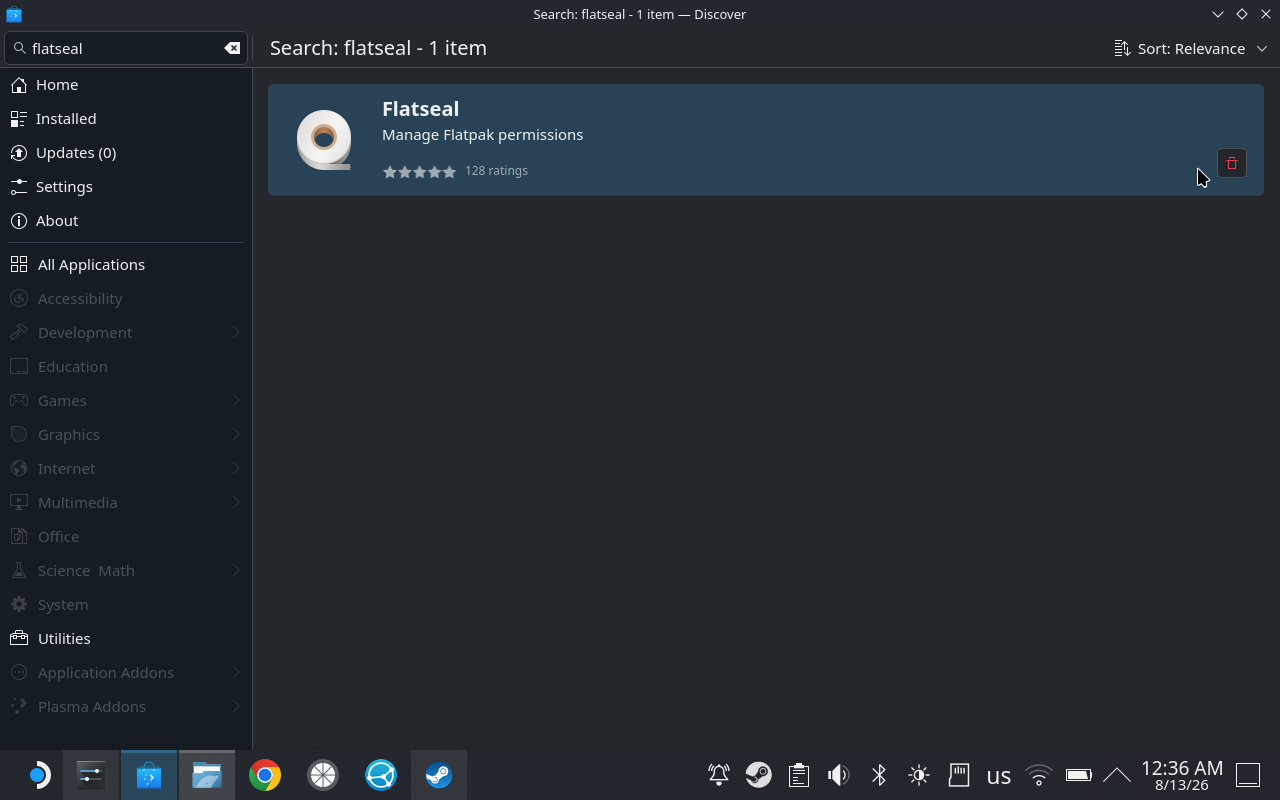
Task: Expand the Application Addons arrow
Action: point(236,673)
